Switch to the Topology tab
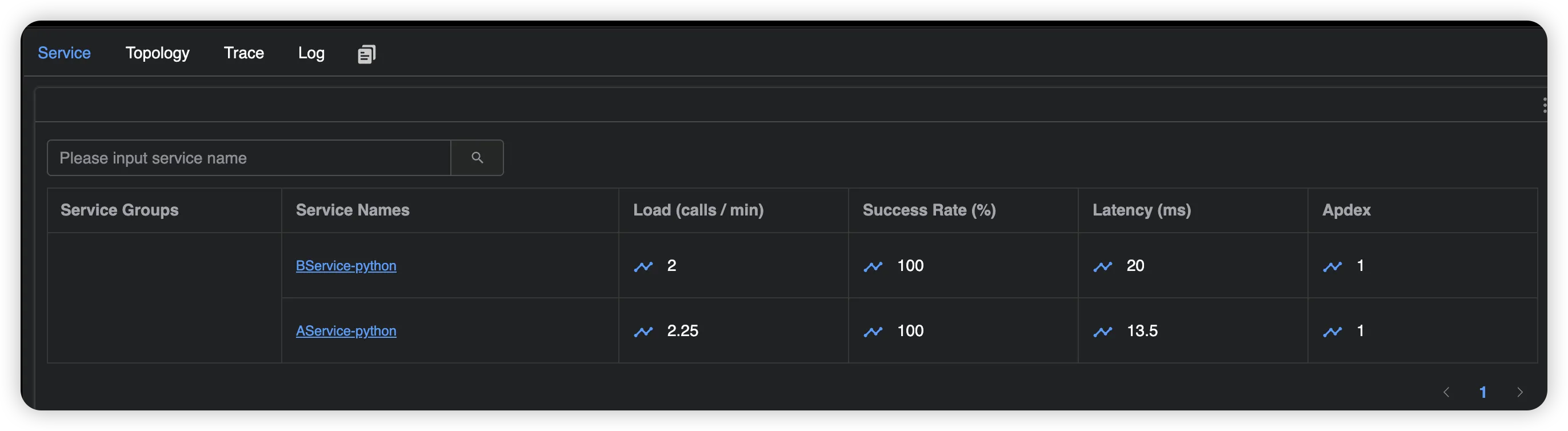Screen dimensions: 1568x431 click(157, 53)
